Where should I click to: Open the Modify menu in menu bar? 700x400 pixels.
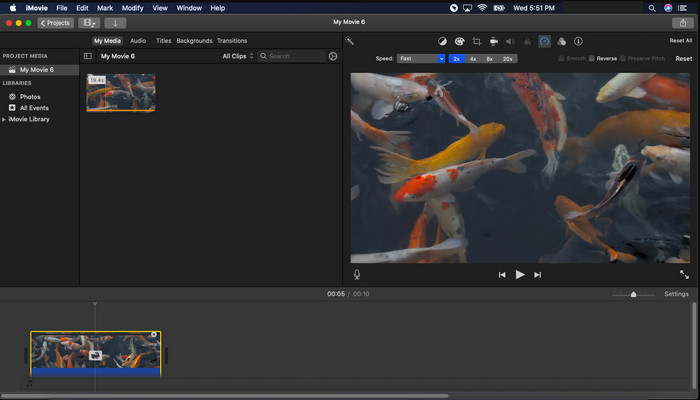point(133,7)
